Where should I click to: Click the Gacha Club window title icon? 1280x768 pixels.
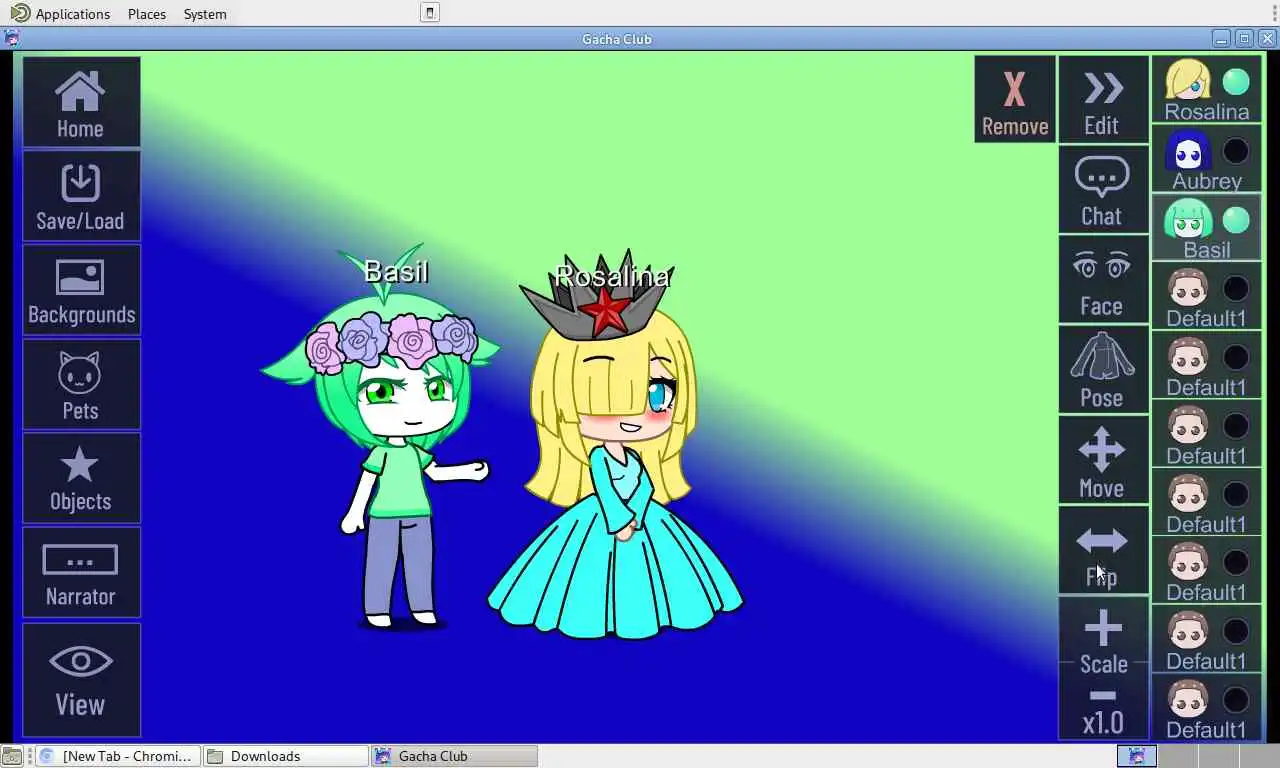coord(11,39)
